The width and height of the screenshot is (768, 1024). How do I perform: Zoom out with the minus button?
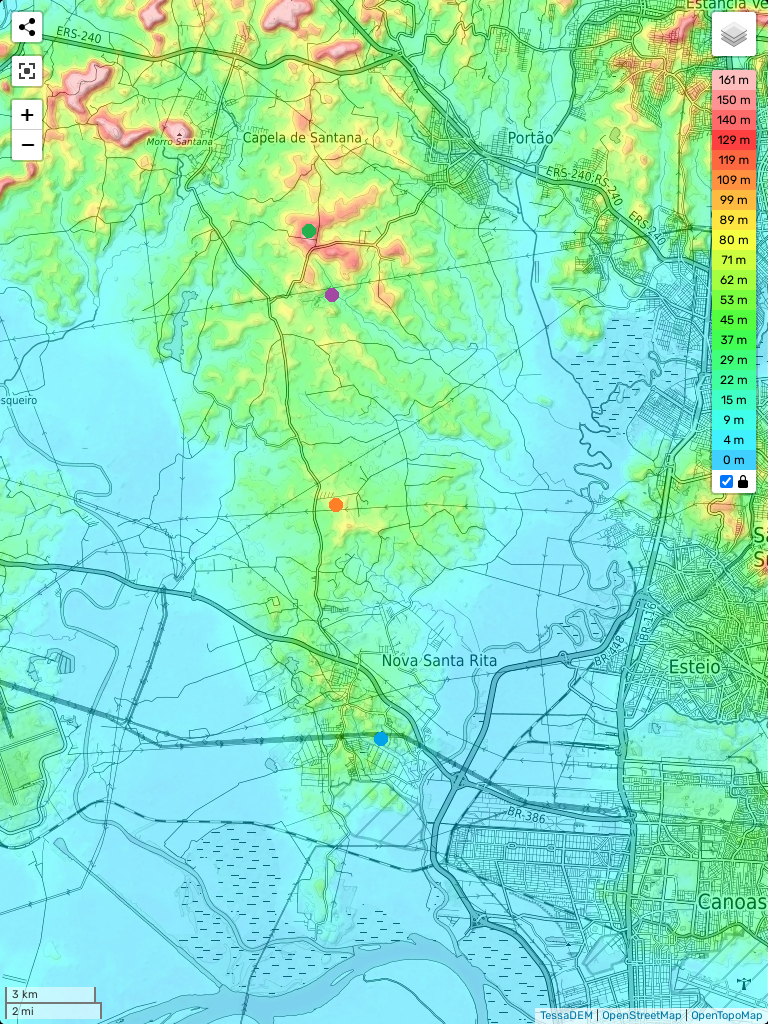[27, 145]
